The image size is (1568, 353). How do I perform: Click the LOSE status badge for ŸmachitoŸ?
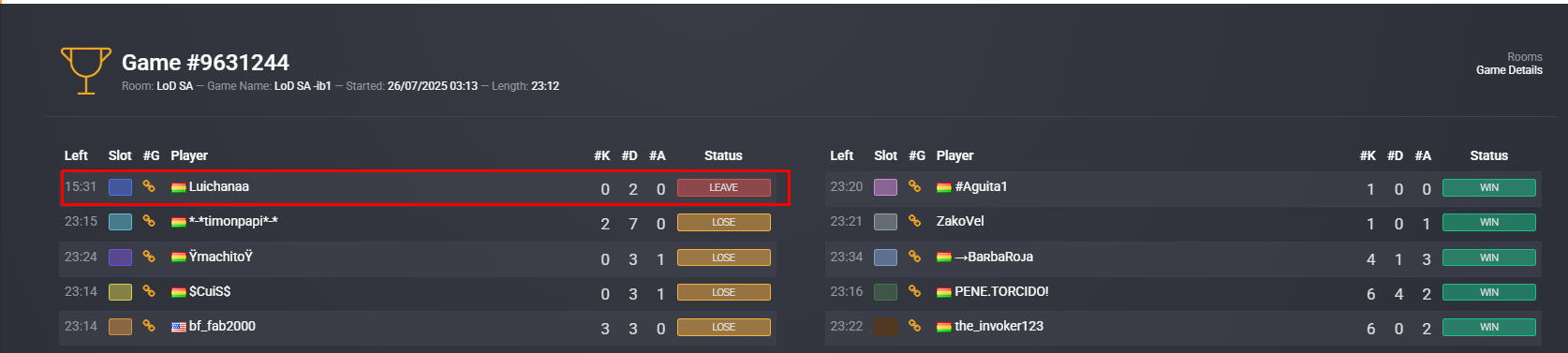pos(724,257)
